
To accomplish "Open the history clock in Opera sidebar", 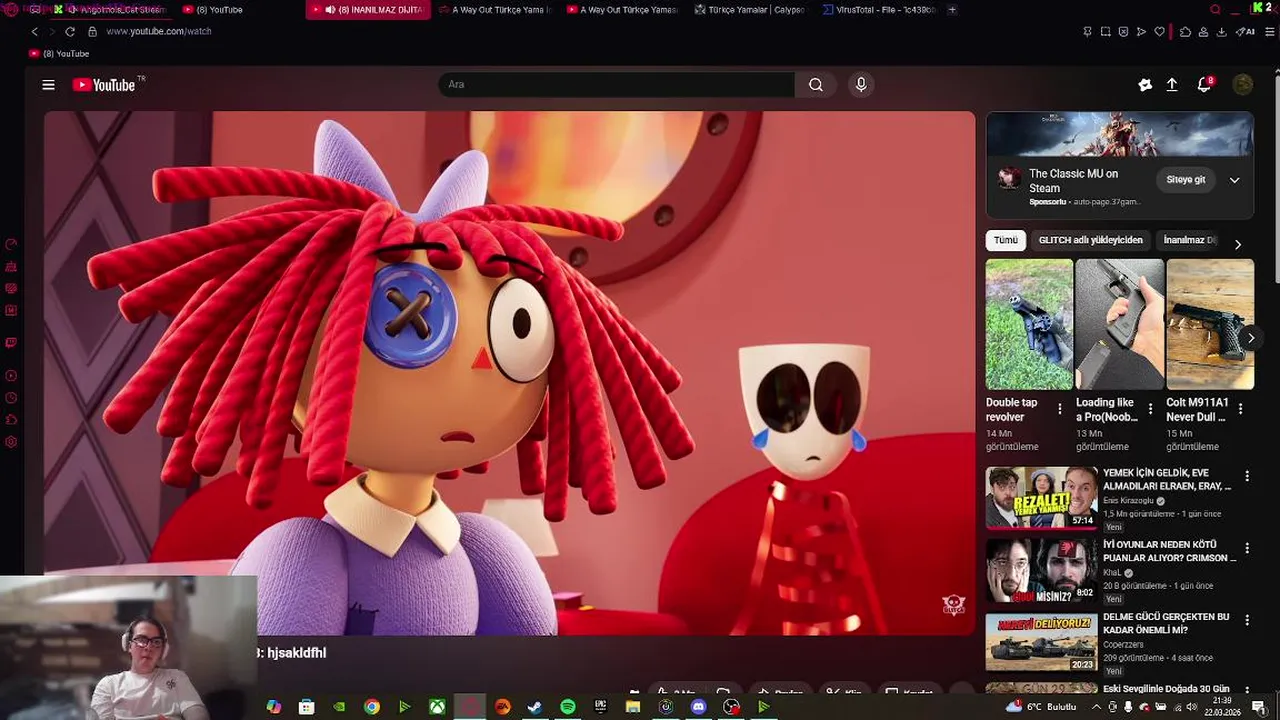I will click(12, 397).
